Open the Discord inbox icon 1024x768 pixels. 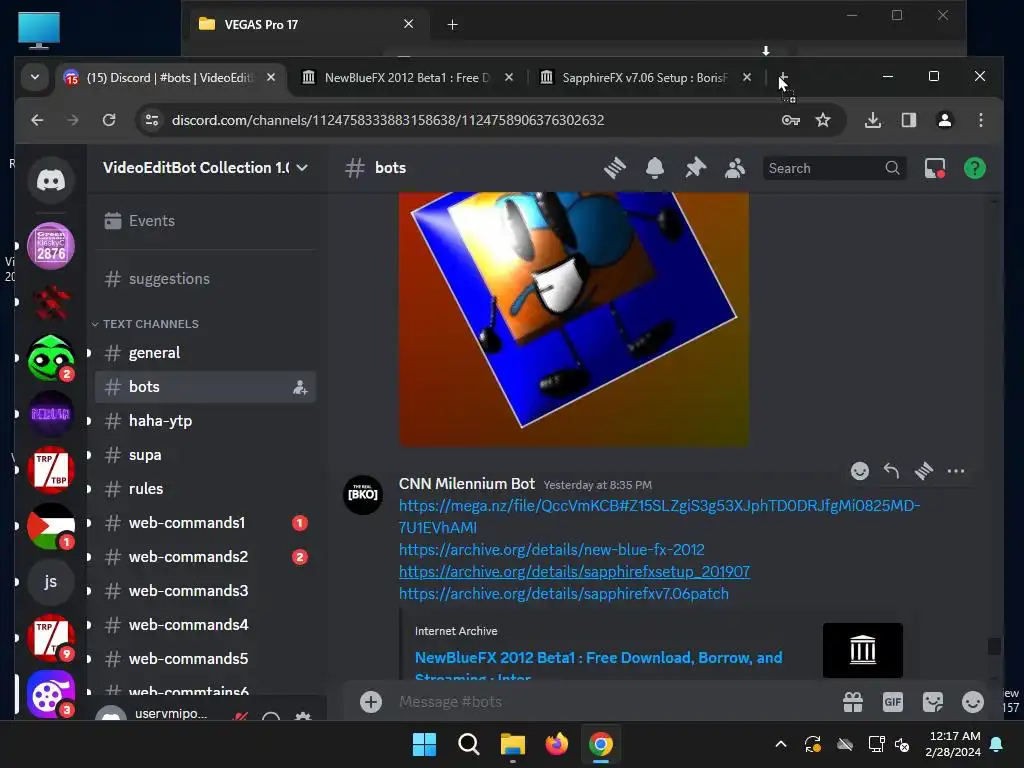(x=935, y=168)
